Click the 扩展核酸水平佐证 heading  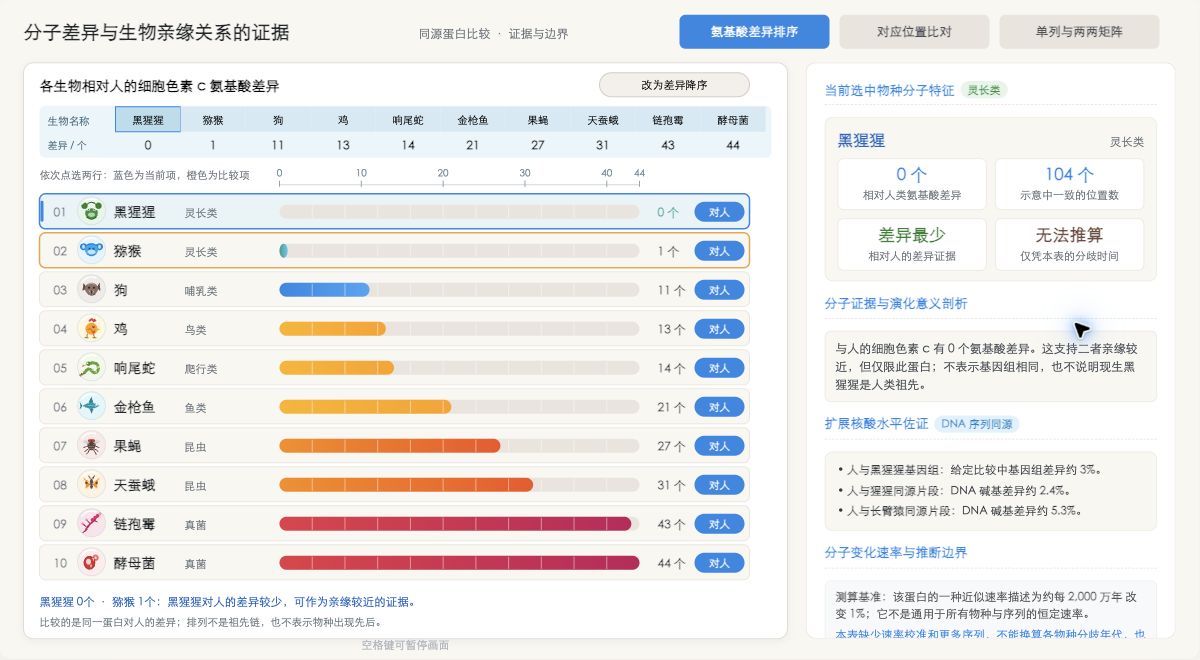point(876,424)
